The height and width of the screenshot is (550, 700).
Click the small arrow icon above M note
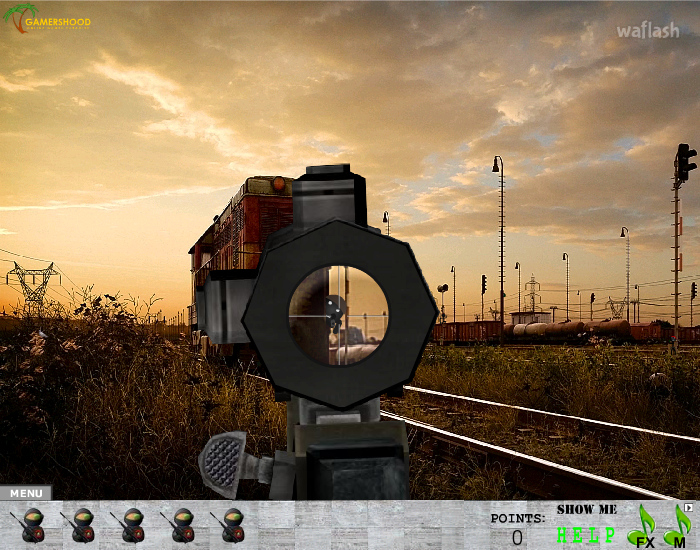pos(688,508)
